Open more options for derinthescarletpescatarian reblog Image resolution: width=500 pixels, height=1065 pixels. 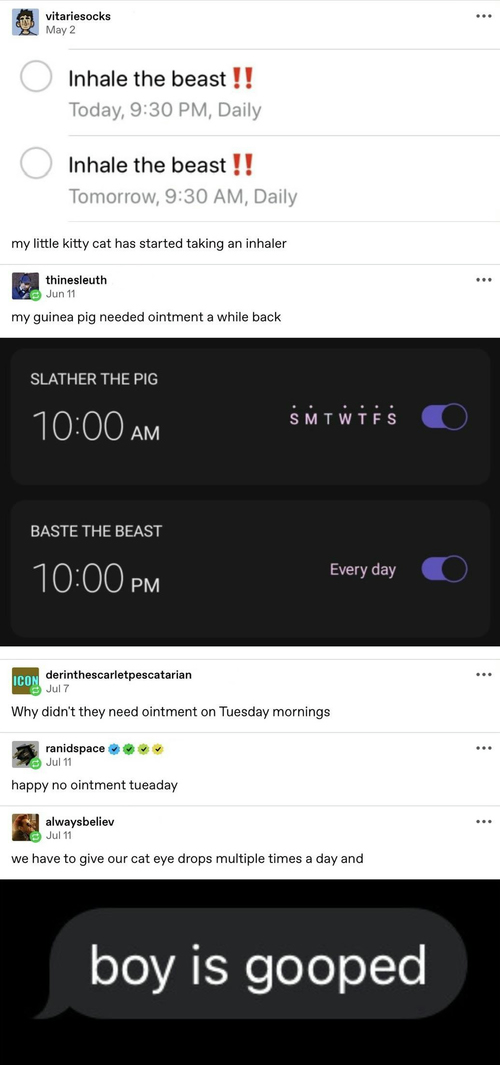483,674
